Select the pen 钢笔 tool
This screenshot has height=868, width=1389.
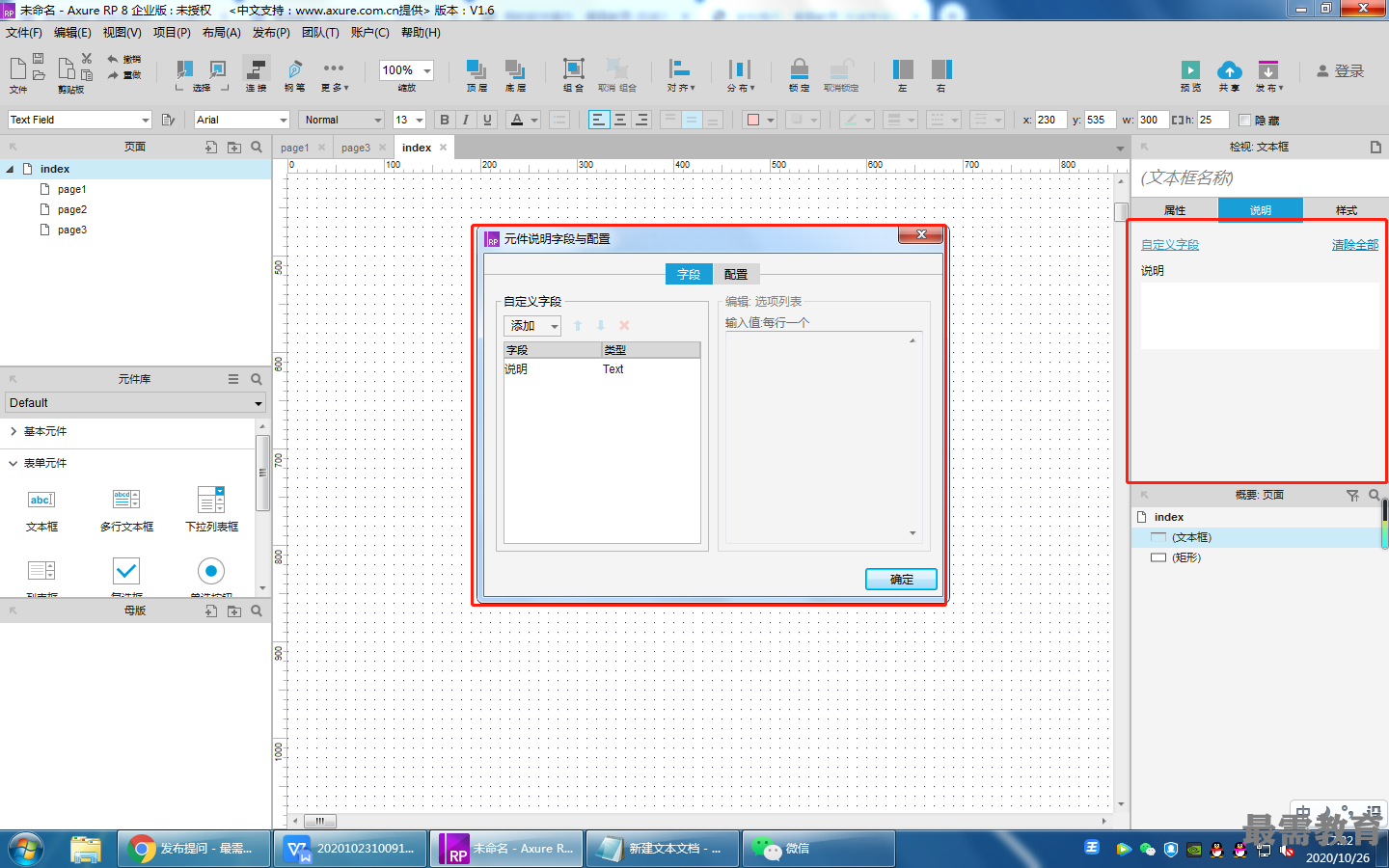295,69
